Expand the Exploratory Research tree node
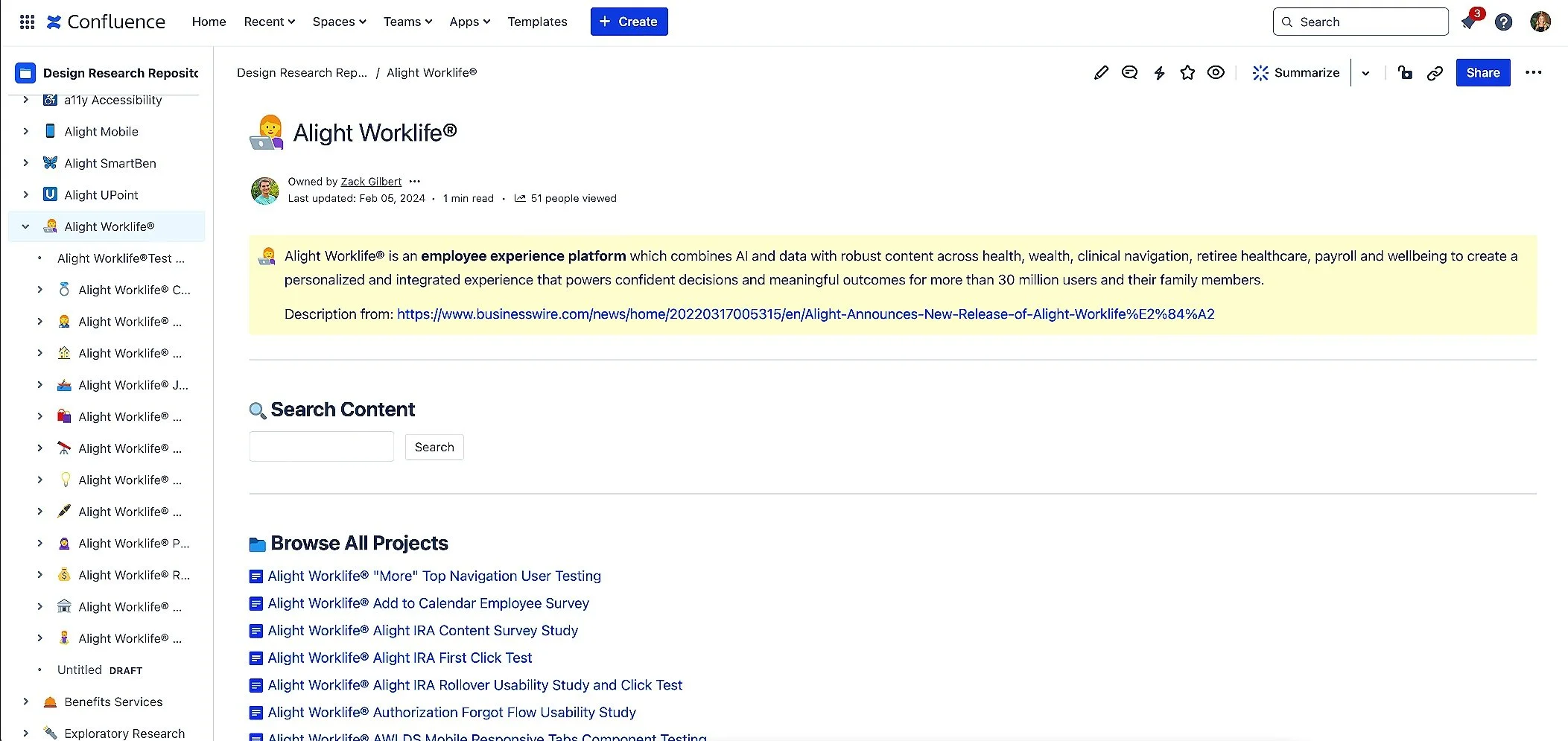The width and height of the screenshot is (1568, 741). pos(26,733)
